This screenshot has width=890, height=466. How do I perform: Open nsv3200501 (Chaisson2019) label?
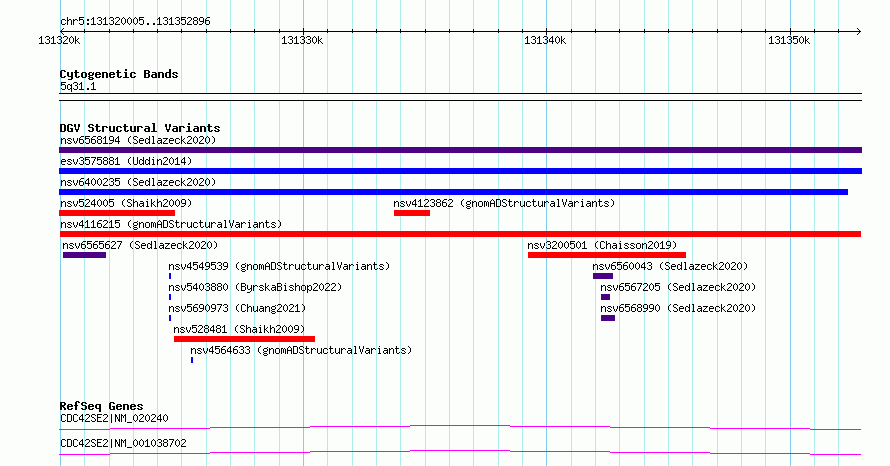(x=602, y=245)
